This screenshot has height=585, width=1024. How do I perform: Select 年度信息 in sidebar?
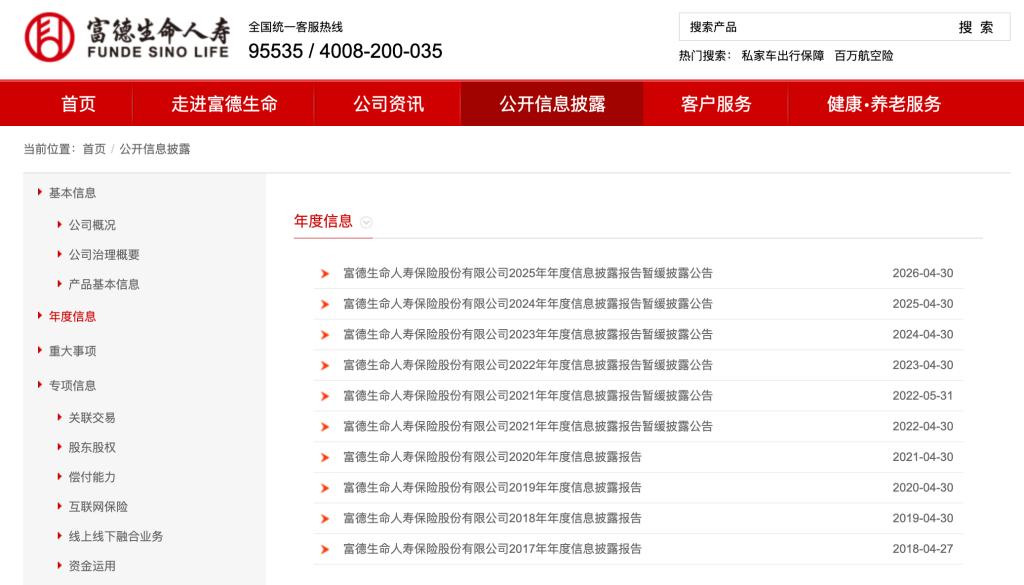(x=72, y=316)
